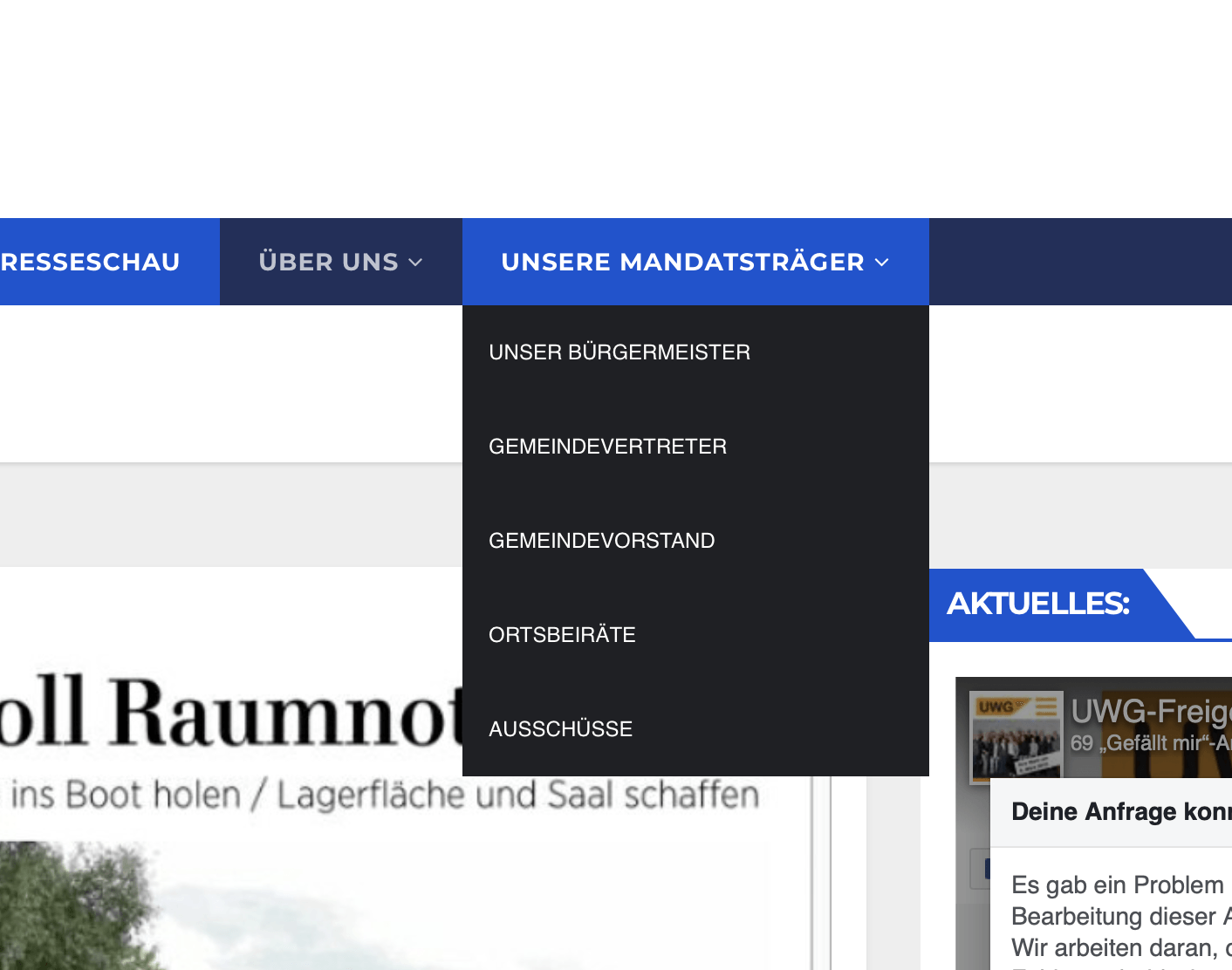
Task: Select Ausschüsse from the dropdown list
Action: [x=560, y=729]
